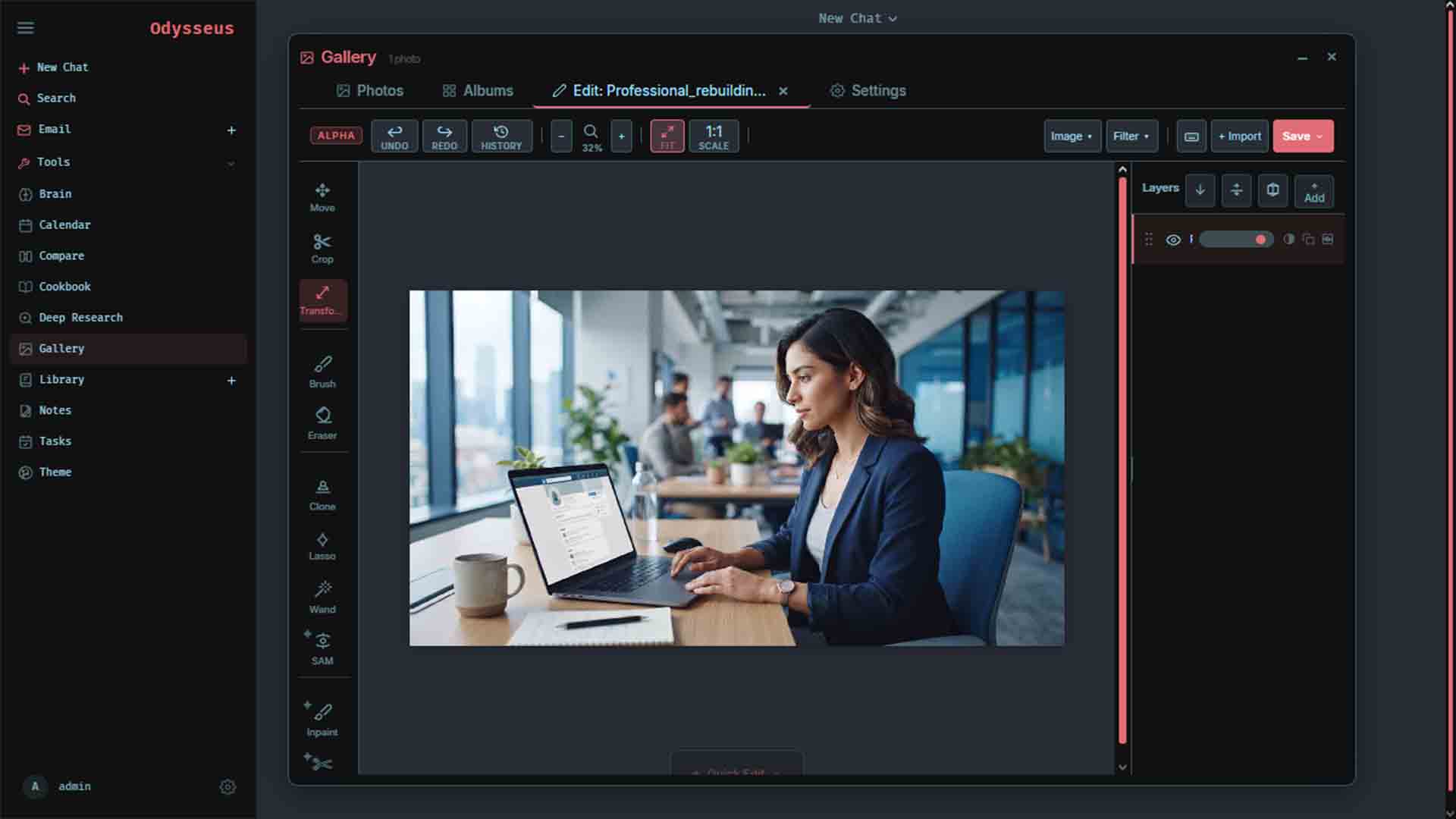Open the Settings tab

tap(868, 91)
